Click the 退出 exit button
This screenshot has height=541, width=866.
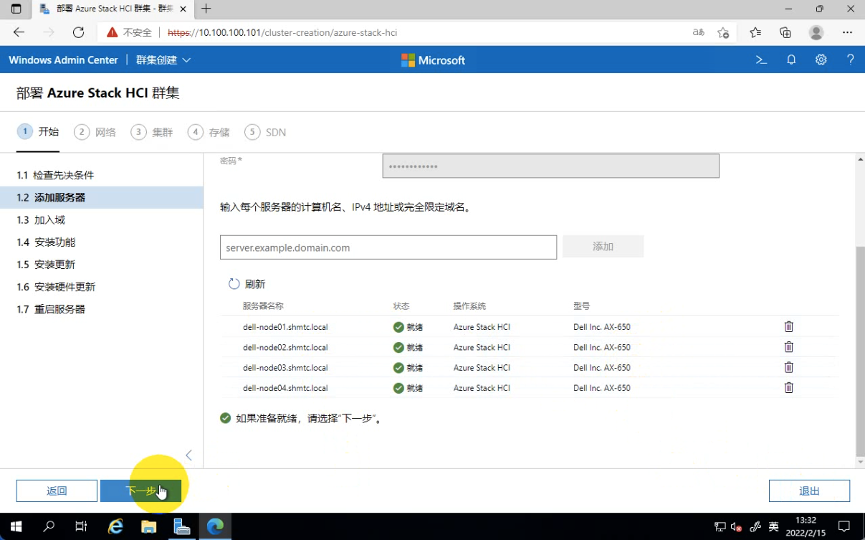809,491
